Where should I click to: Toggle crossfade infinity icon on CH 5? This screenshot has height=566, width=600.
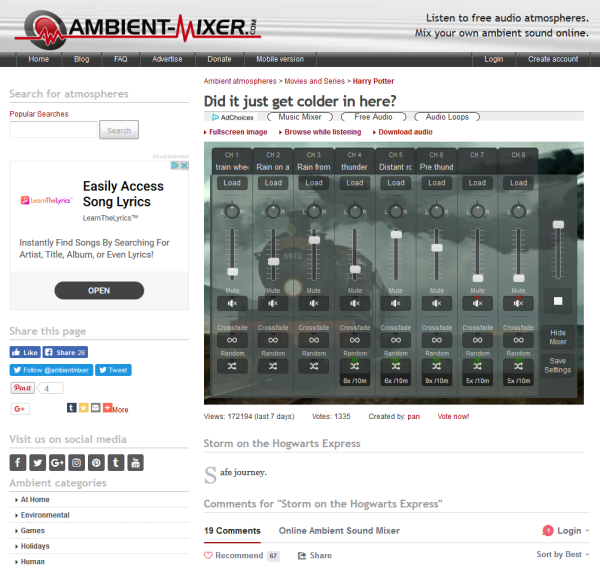(396, 340)
